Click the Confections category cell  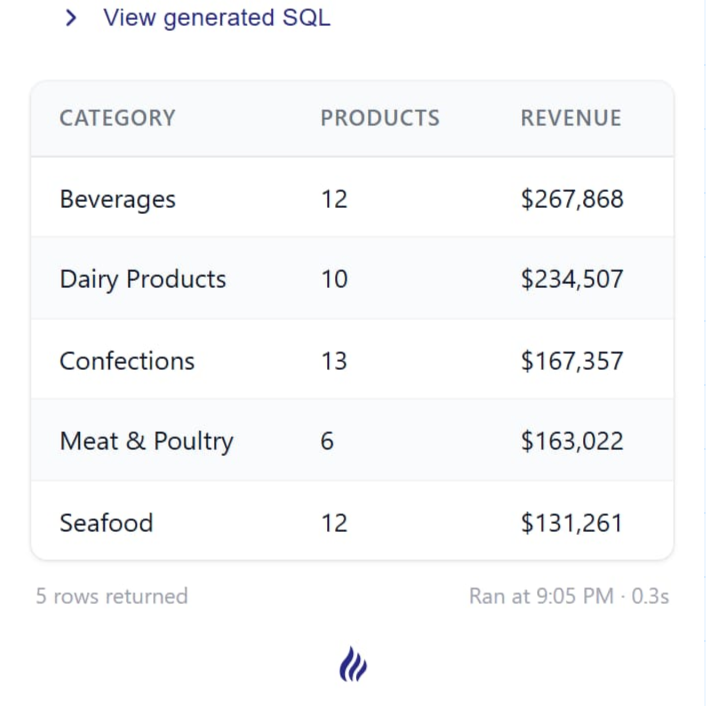[127, 360]
